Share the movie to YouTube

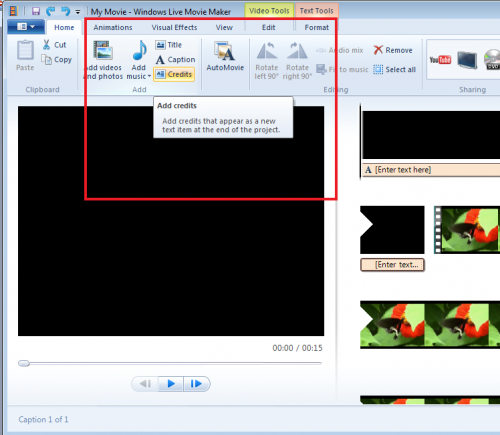(x=440, y=60)
